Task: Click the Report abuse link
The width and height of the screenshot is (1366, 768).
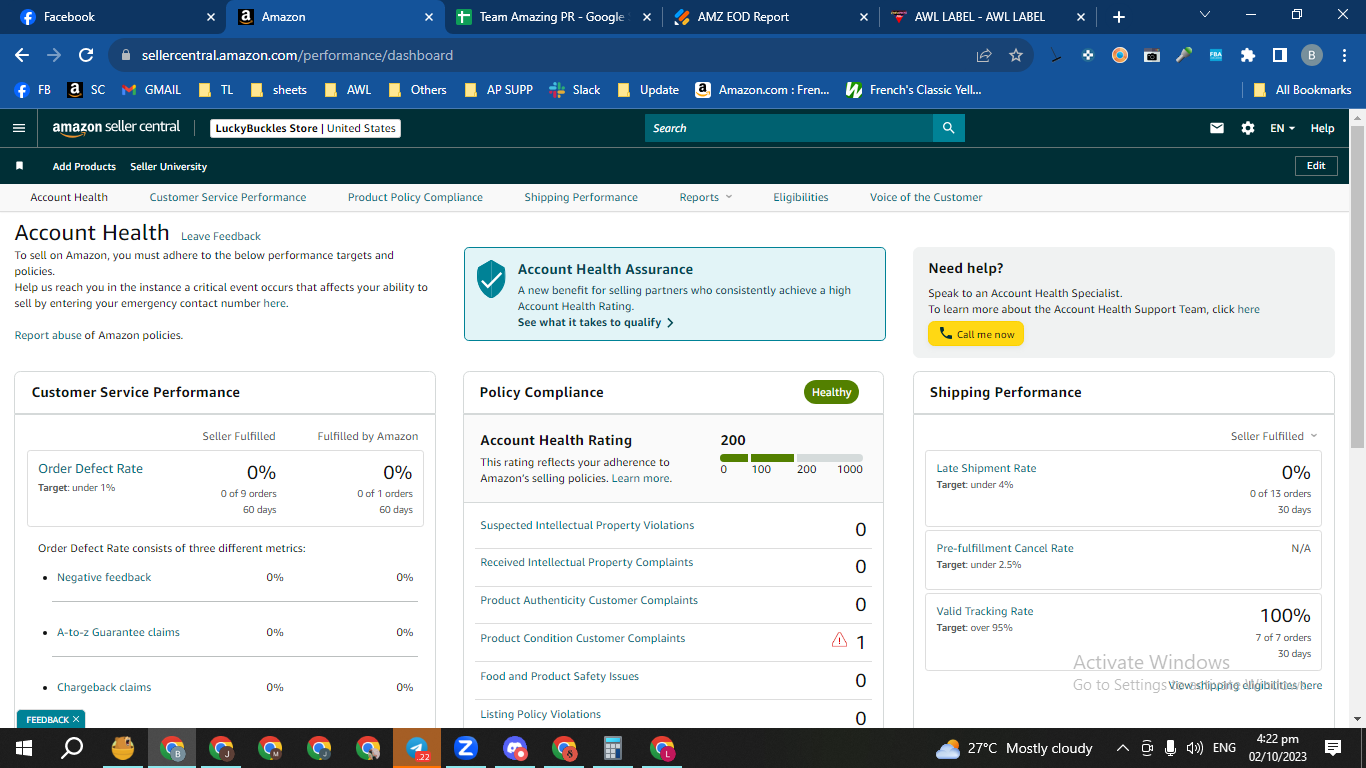Action: 48,335
